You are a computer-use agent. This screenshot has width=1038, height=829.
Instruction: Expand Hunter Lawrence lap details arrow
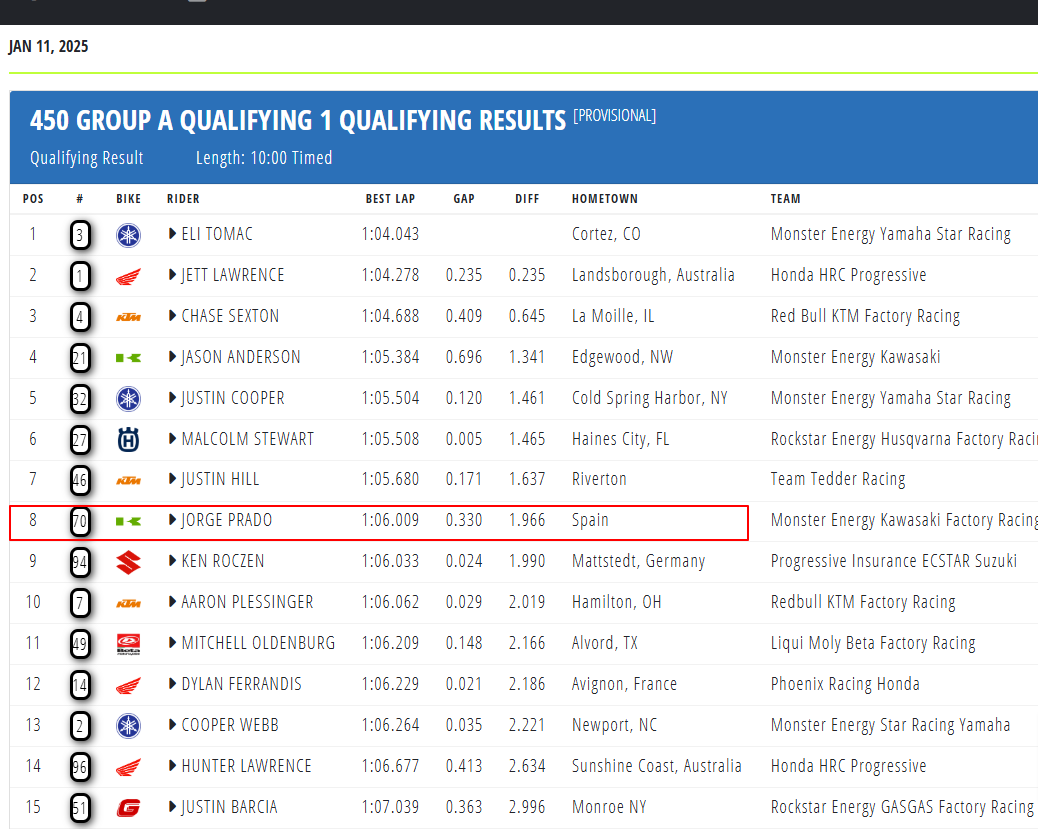(x=173, y=767)
